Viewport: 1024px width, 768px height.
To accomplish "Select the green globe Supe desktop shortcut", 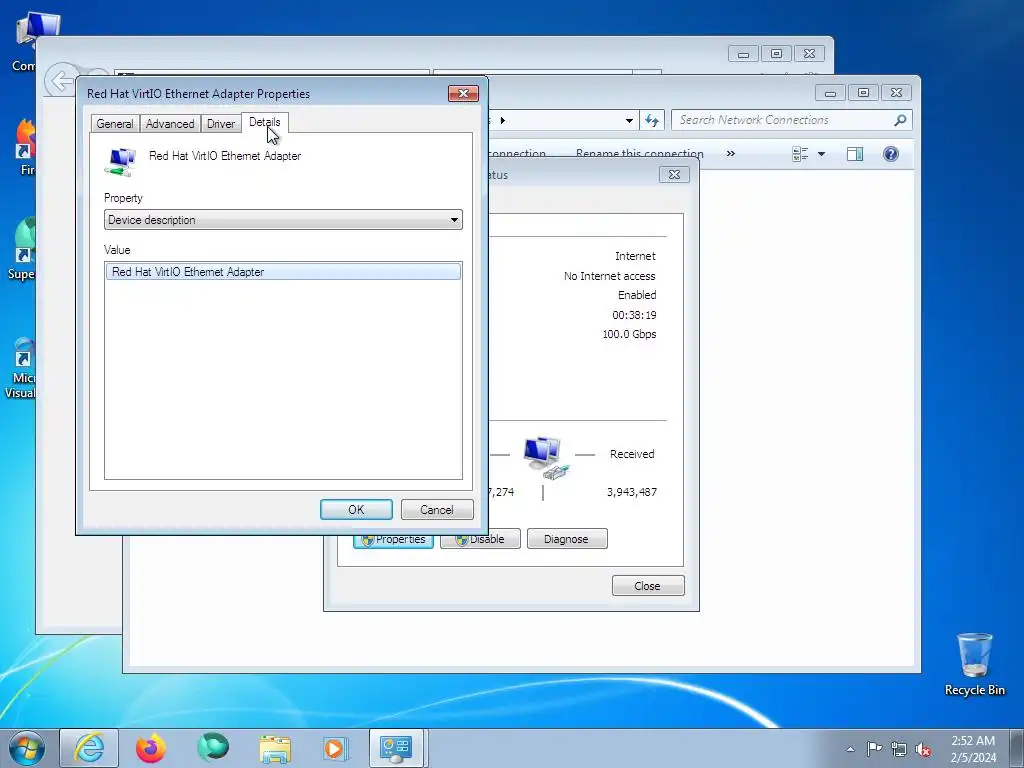I will [x=22, y=249].
